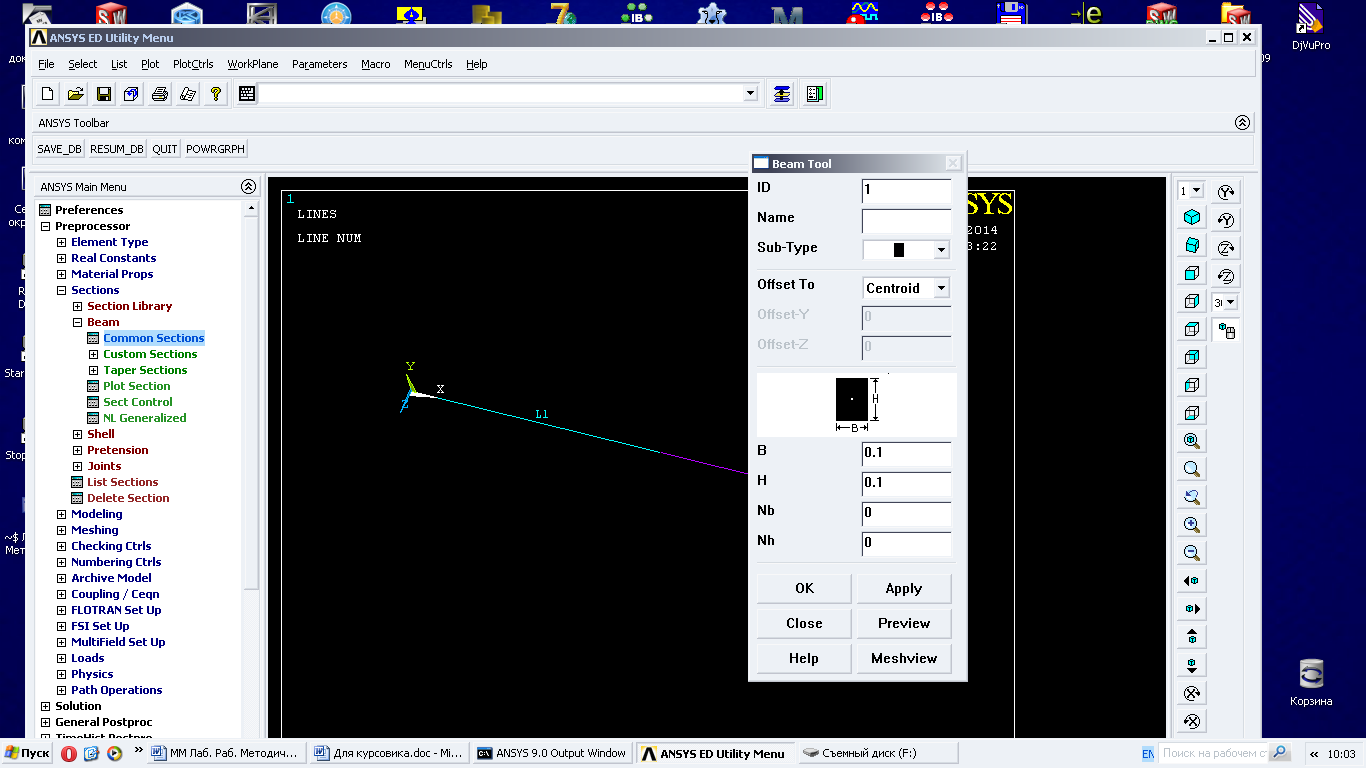Image resolution: width=1366 pixels, height=768 pixels.
Task: Open the PlotCtrls menu
Action: point(193,64)
